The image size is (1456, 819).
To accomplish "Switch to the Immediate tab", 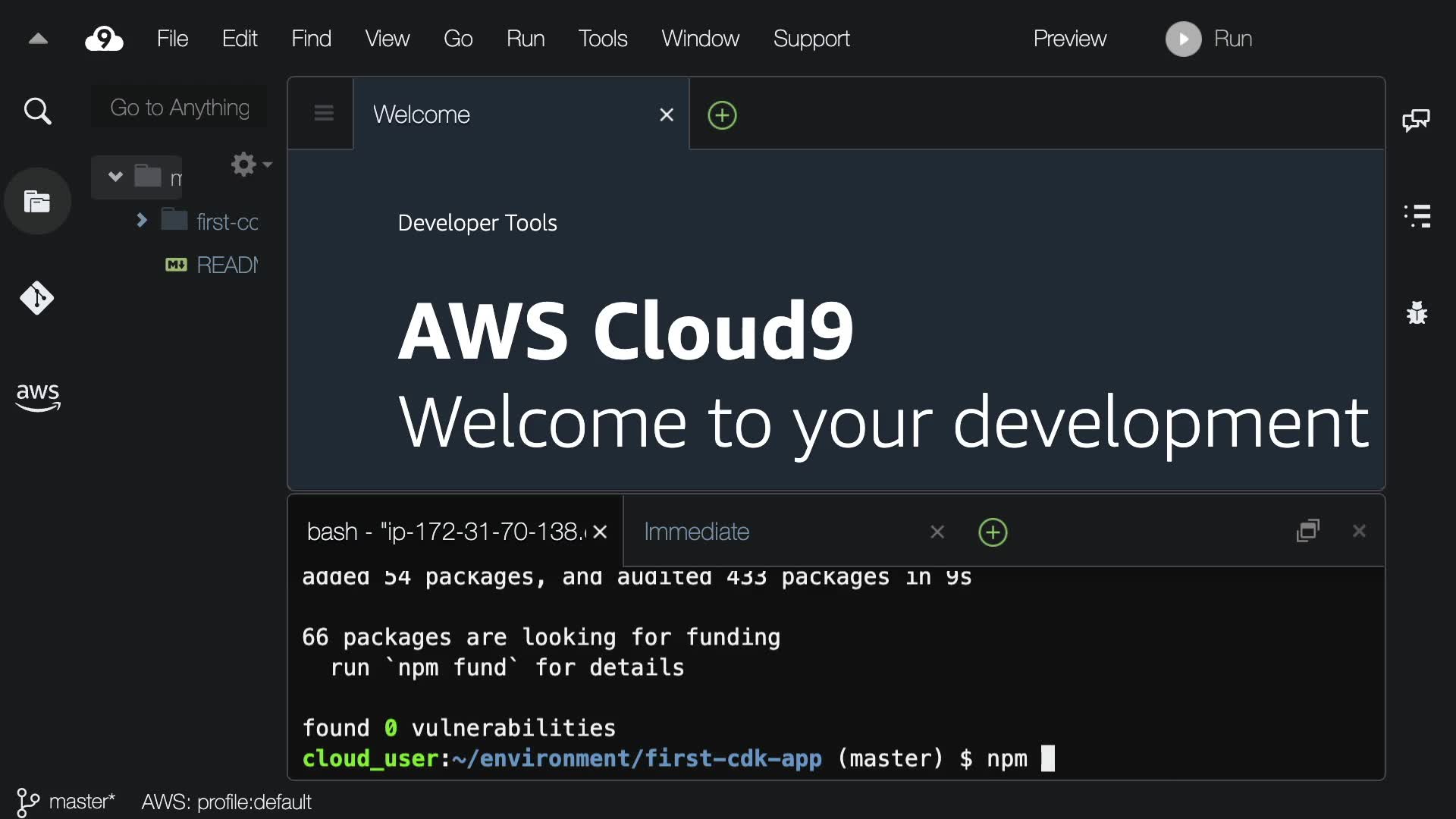I will (696, 532).
